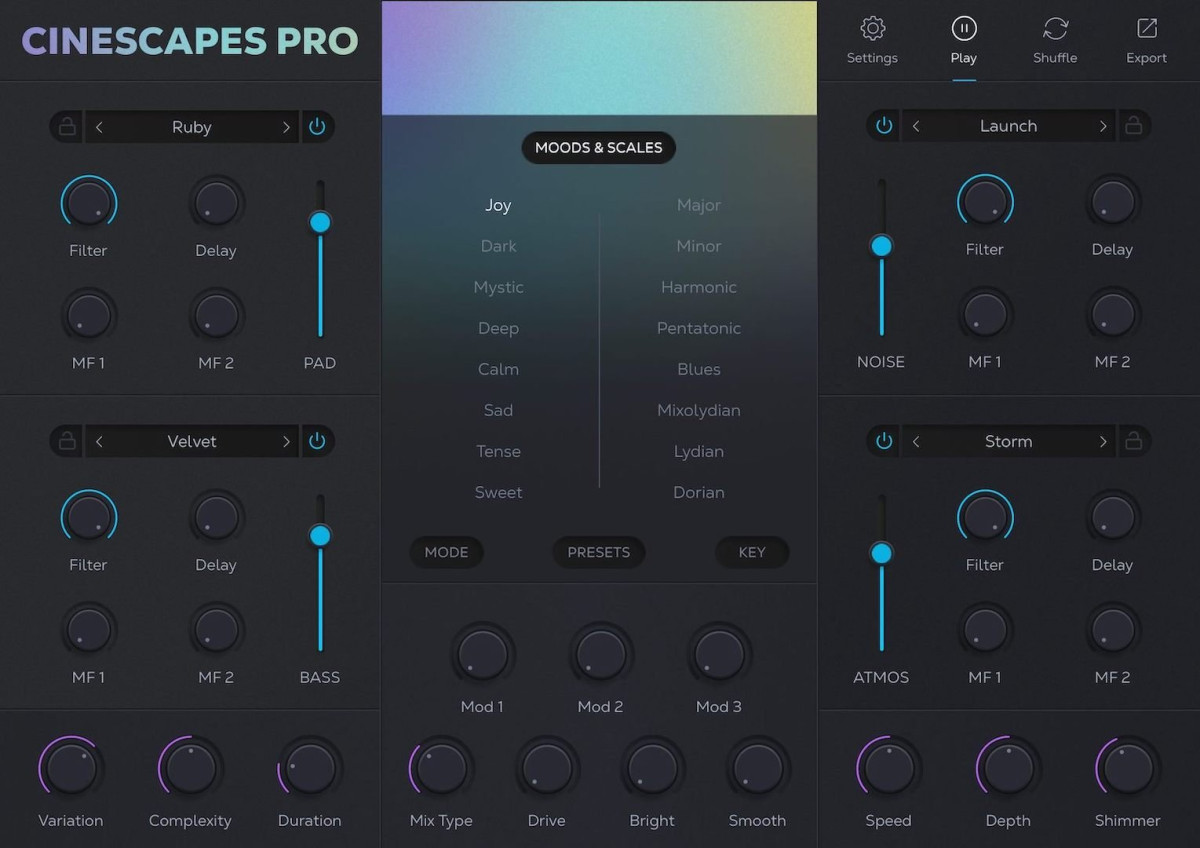This screenshot has height=848, width=1200.
Task: Go to previous preset before Storm
Action: [x=916, y=441]
